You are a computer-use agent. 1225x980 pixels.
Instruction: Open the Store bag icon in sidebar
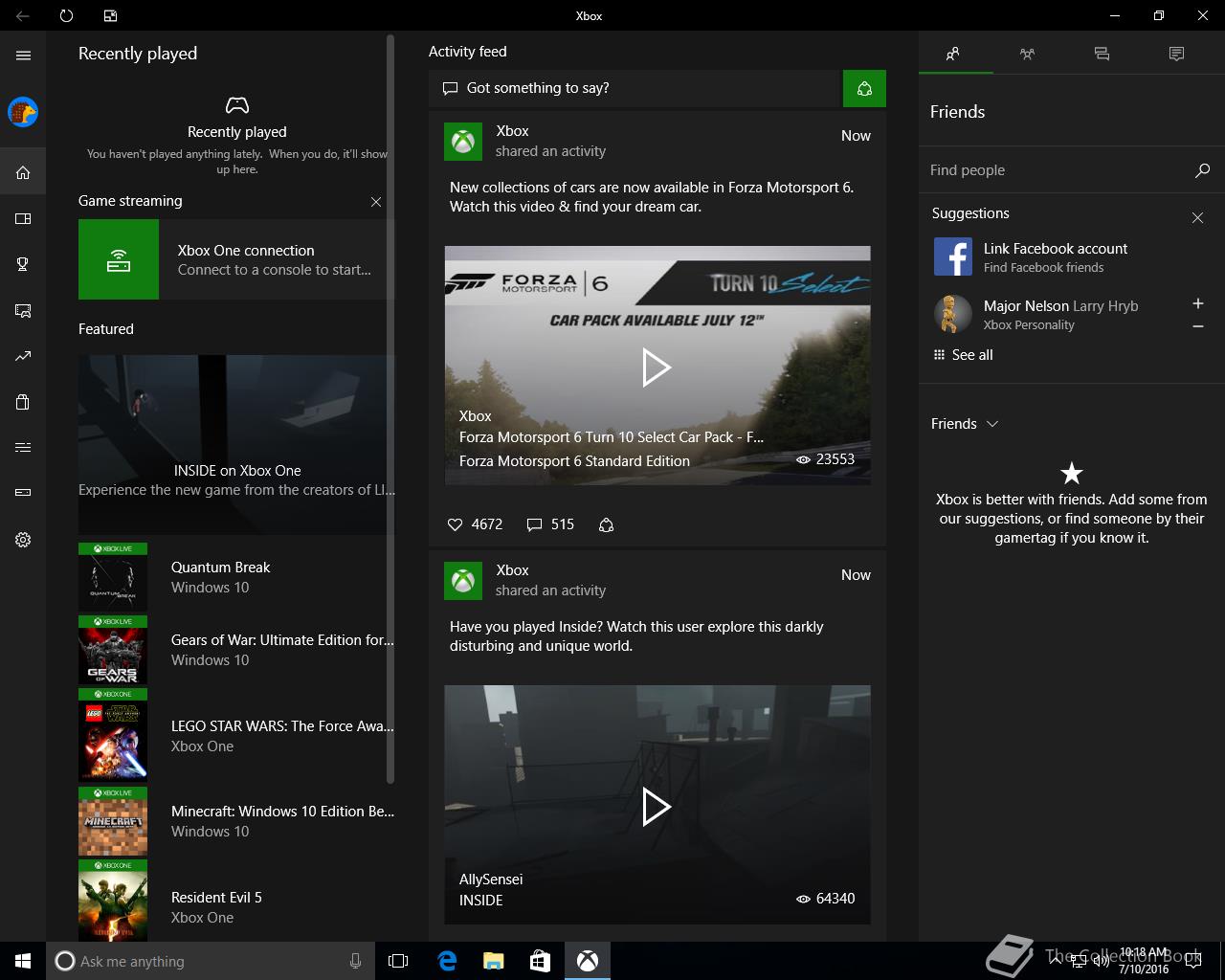23,402
